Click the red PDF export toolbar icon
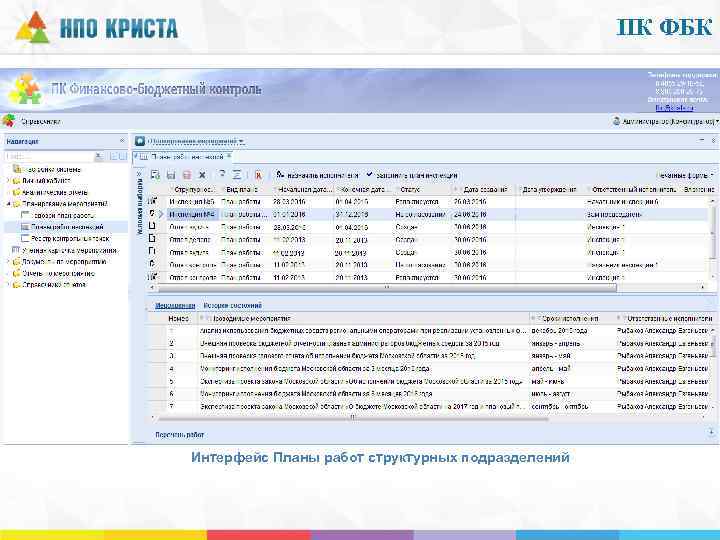The image size is (720, 540). [x=258, y=175]
